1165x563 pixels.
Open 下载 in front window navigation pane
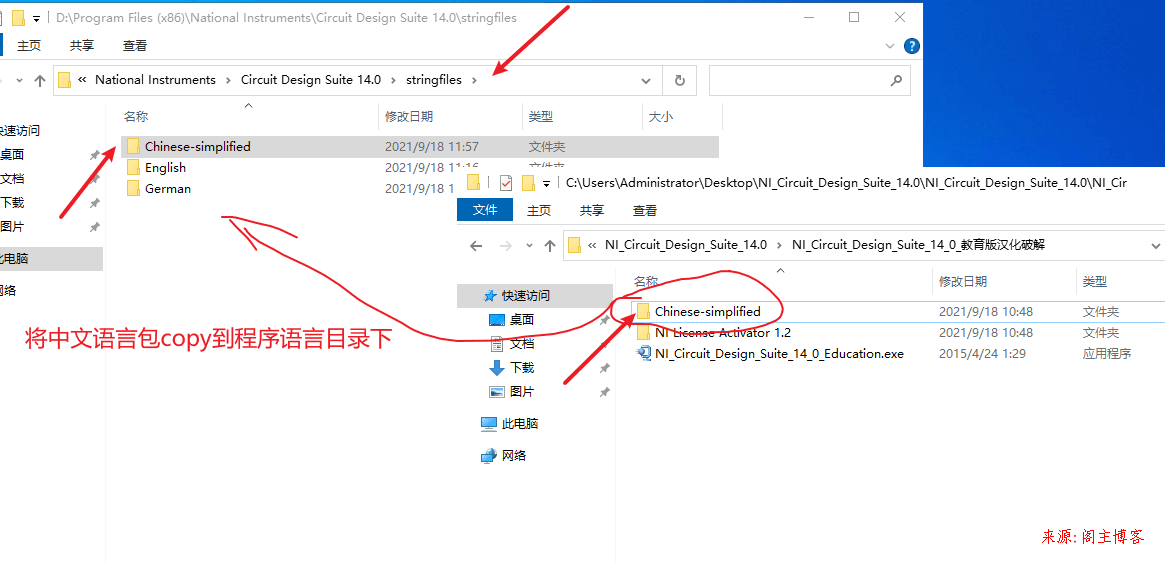tap(522, 367)
